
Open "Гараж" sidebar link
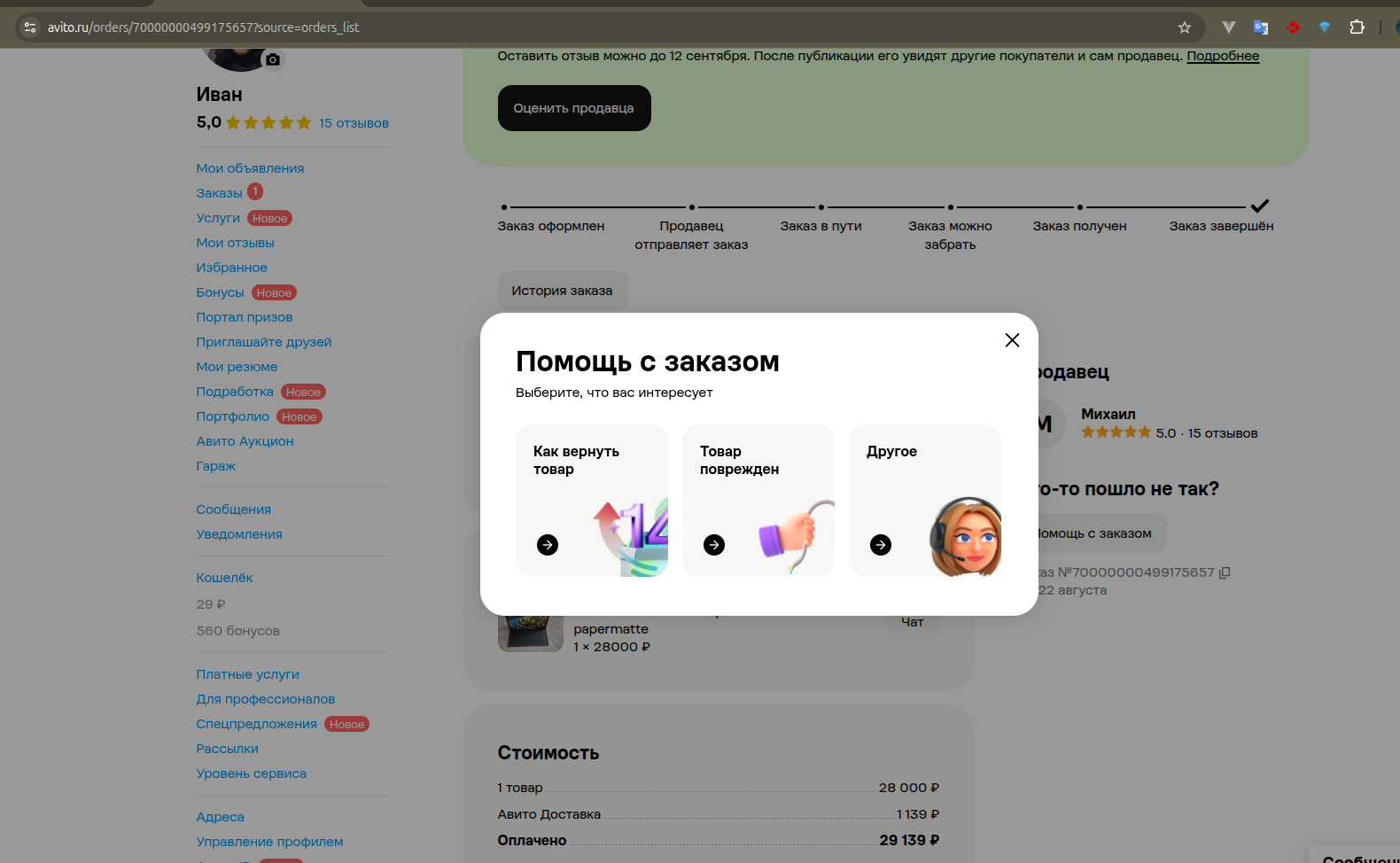(215, 466)
